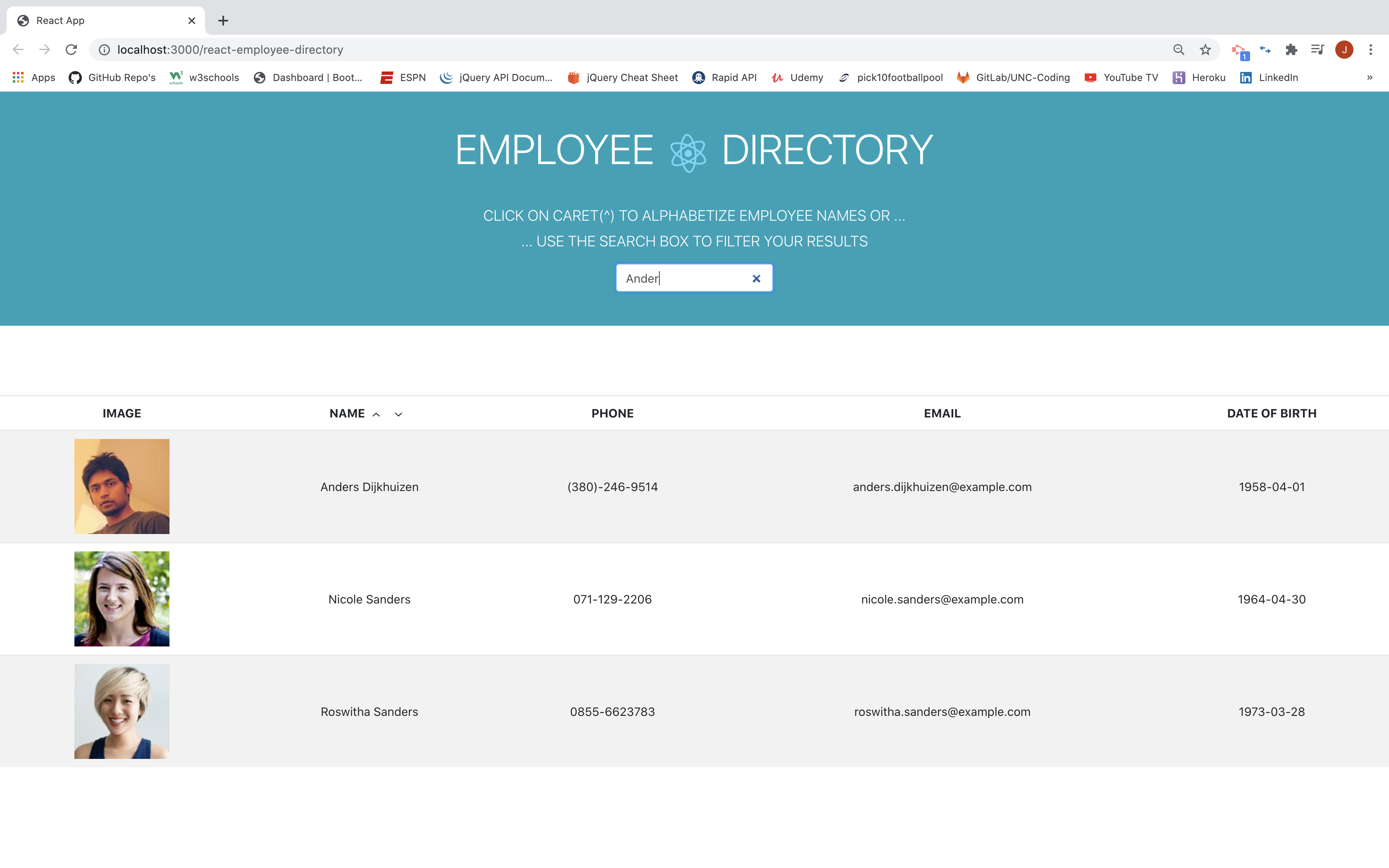Click the zoom magnifier in the address bar
This screenshot has height=868, width=1389.
tap(1179, 49)
